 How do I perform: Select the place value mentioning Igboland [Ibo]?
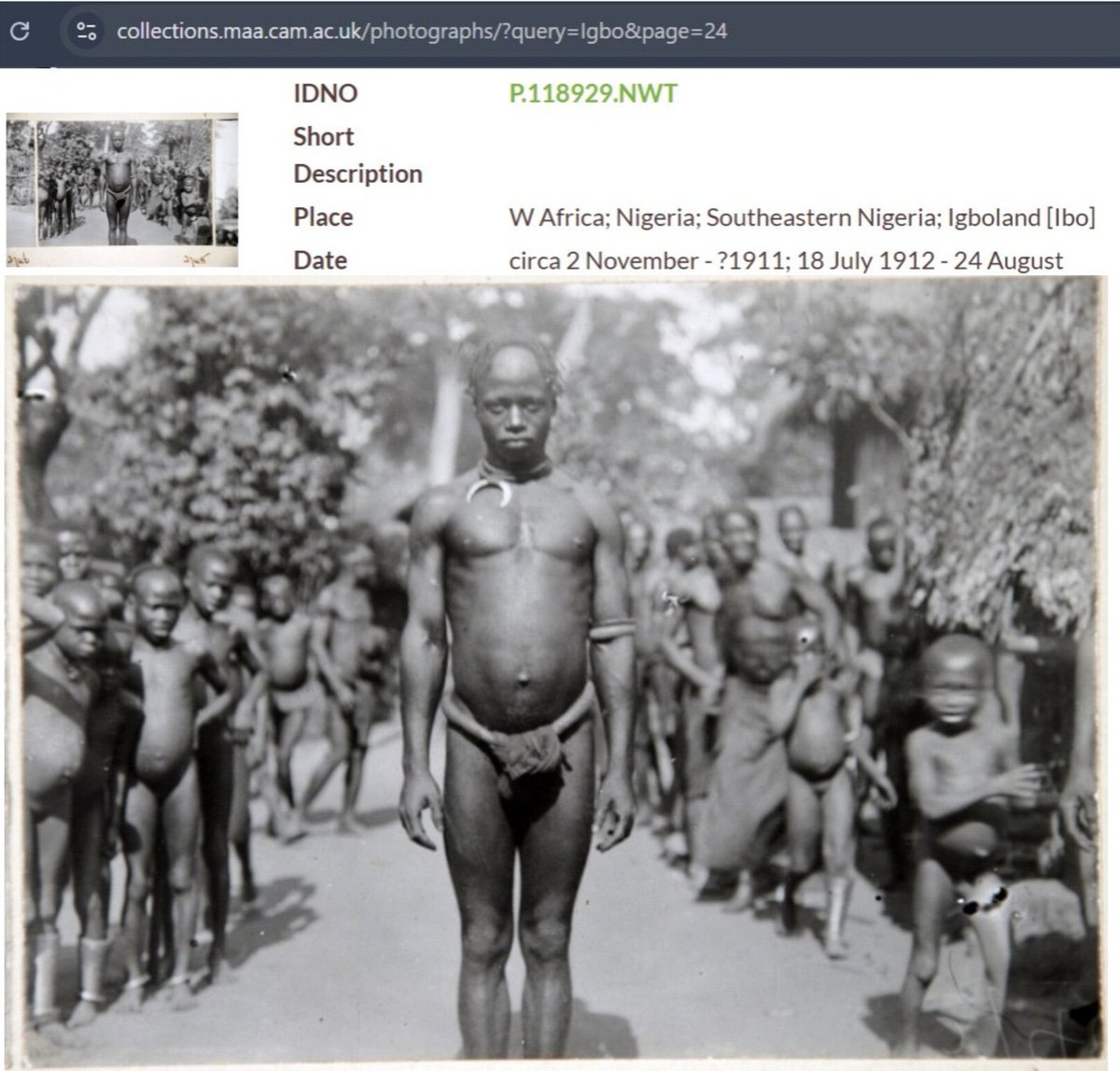click(802, 217)
